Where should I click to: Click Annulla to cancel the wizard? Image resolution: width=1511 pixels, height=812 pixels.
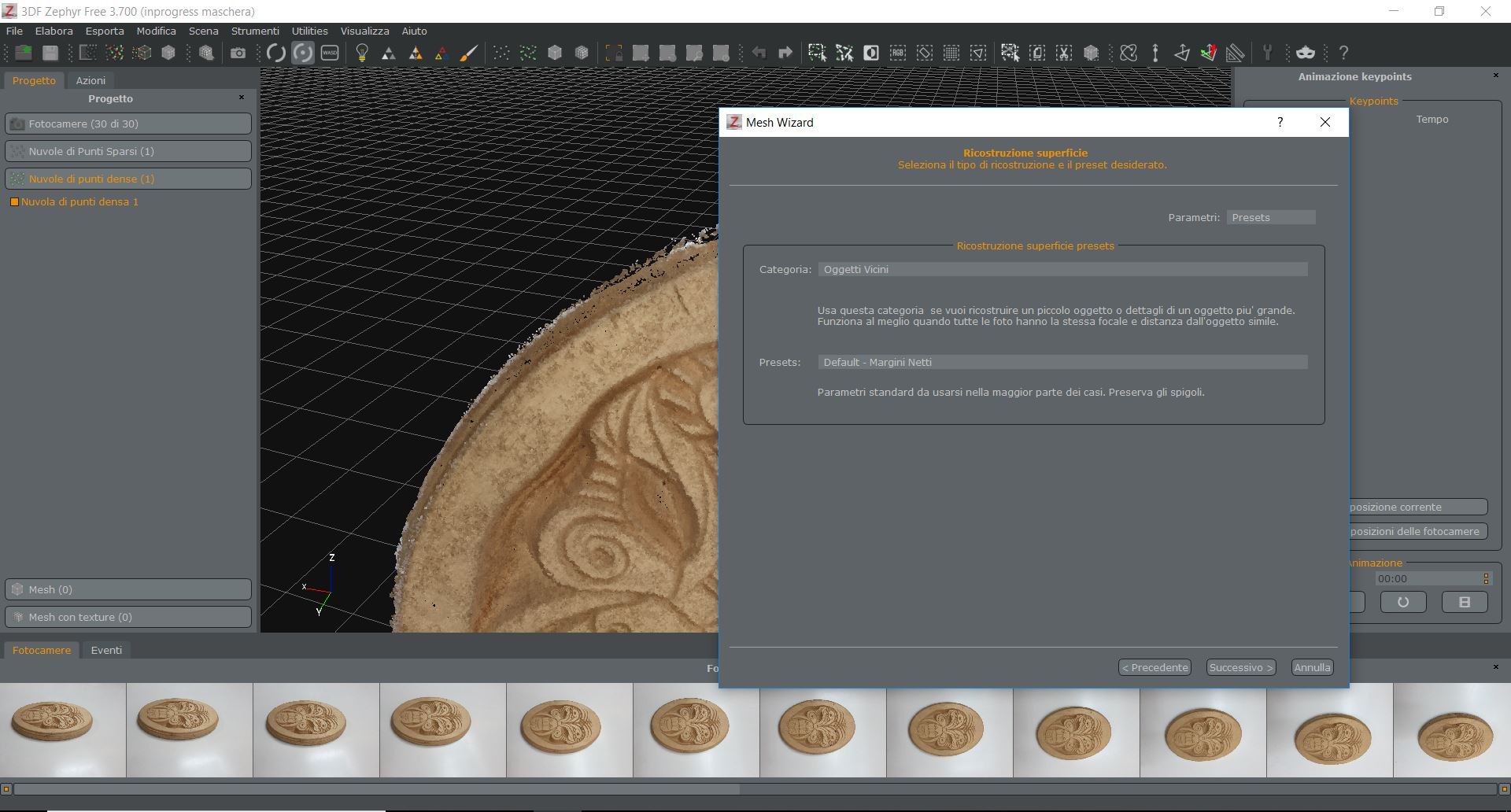coord(1312,667)
